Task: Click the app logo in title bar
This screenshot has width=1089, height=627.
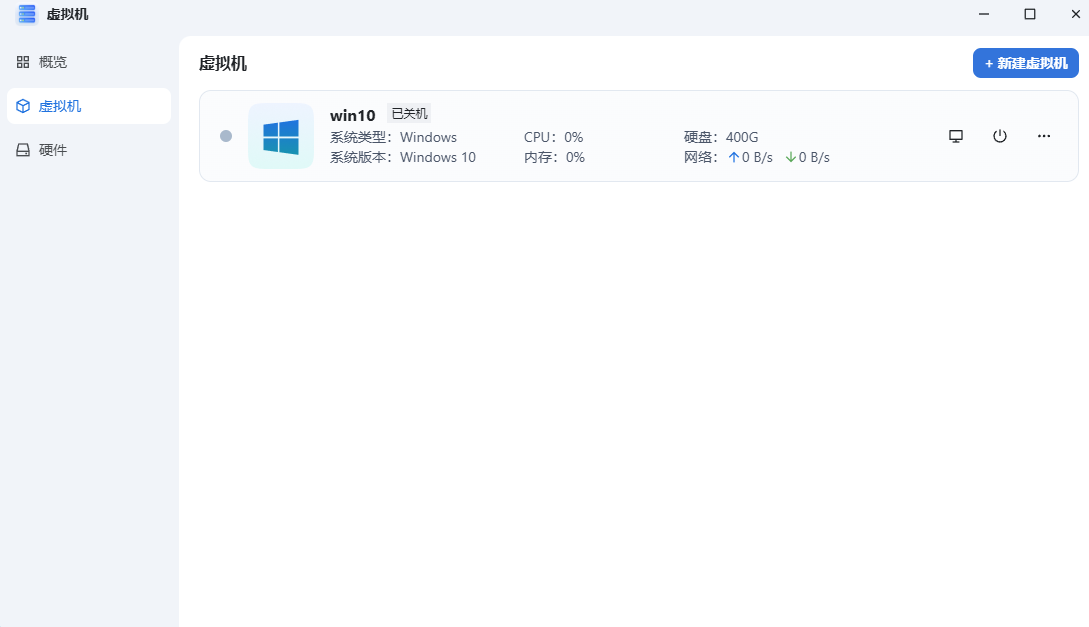Action: [x=27, y=14]
